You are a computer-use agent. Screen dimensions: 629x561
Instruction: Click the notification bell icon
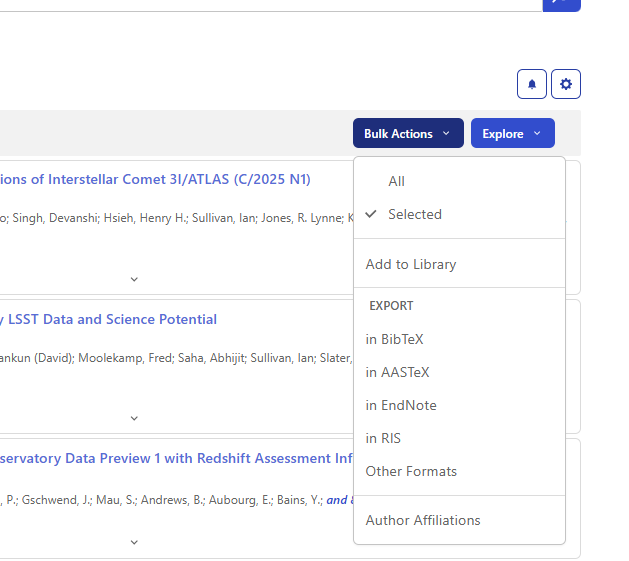tap(531, 84)
